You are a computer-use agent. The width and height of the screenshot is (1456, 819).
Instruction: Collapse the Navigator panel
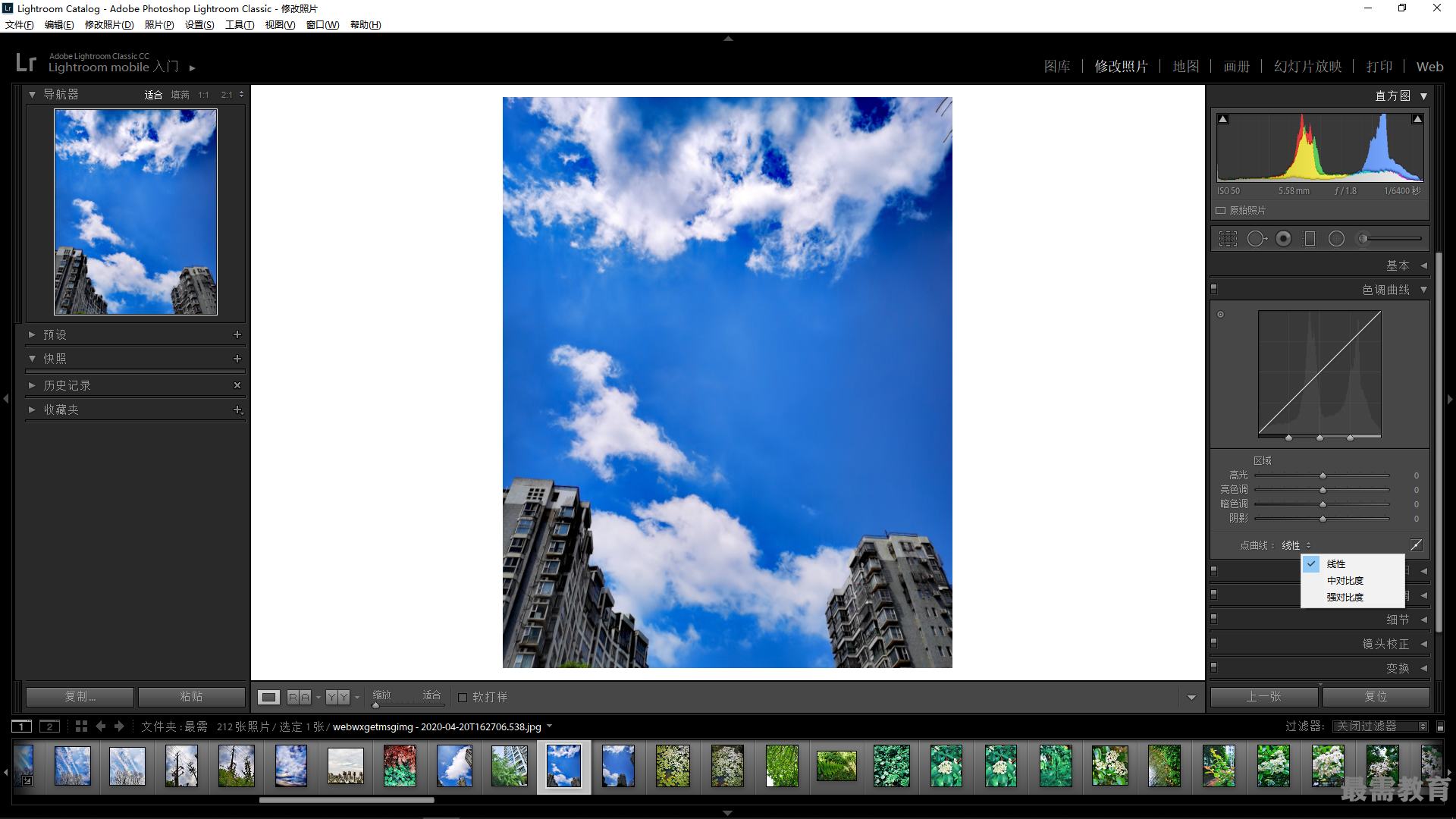click(32, 95)
